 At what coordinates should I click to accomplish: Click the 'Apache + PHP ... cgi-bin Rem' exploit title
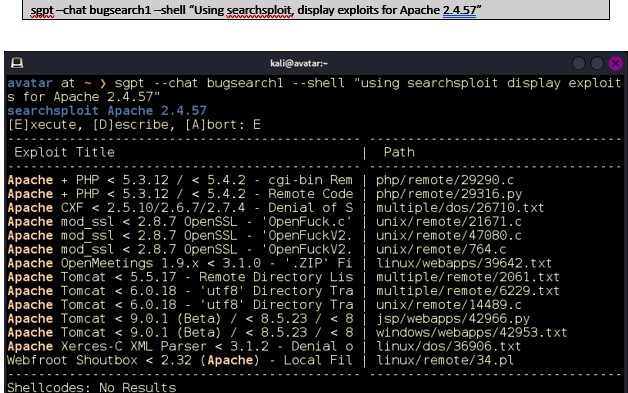click(x=180, y=180)
